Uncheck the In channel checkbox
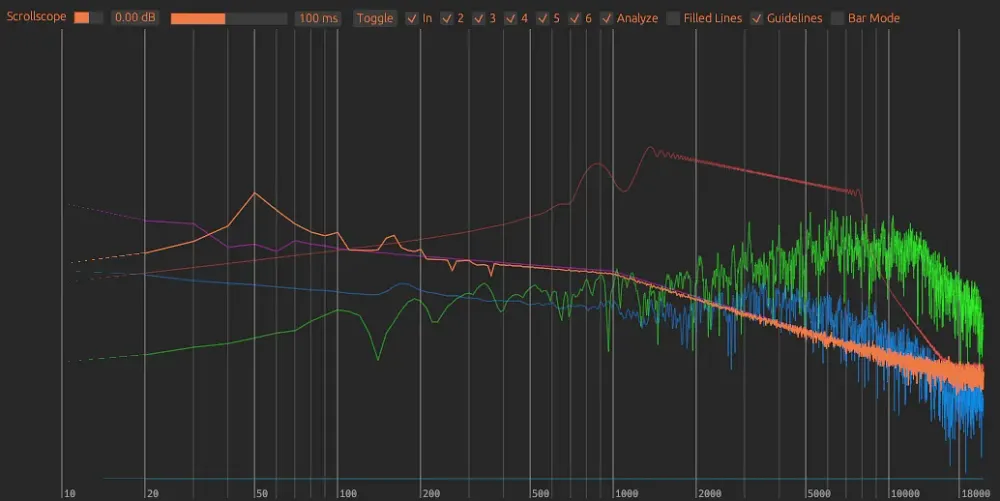This screenshot has height=501, width=1000. [x=412, y=18]
